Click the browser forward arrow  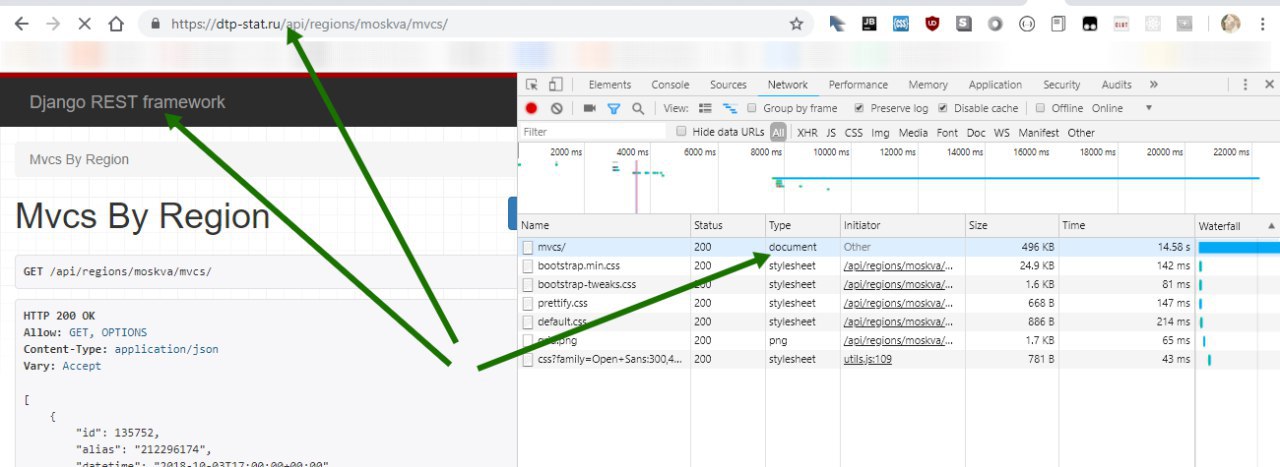53,24
